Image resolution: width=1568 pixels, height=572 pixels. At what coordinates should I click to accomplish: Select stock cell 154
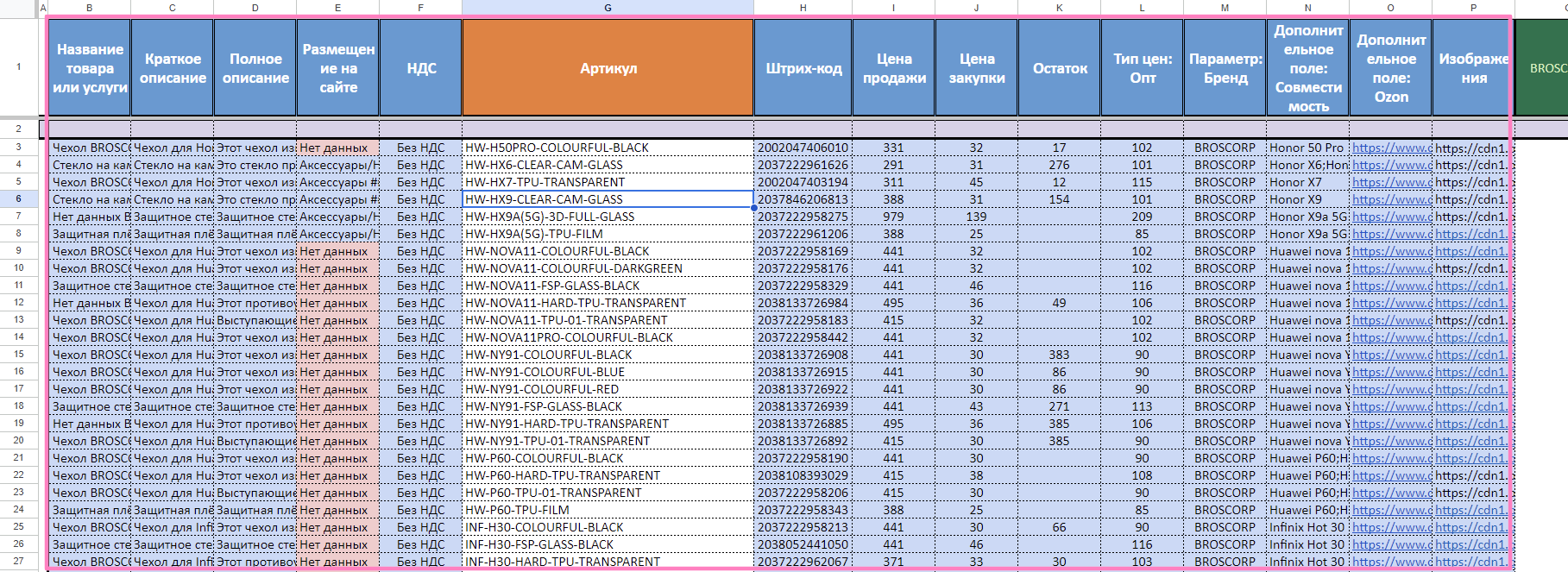(x=1059, y=199)
